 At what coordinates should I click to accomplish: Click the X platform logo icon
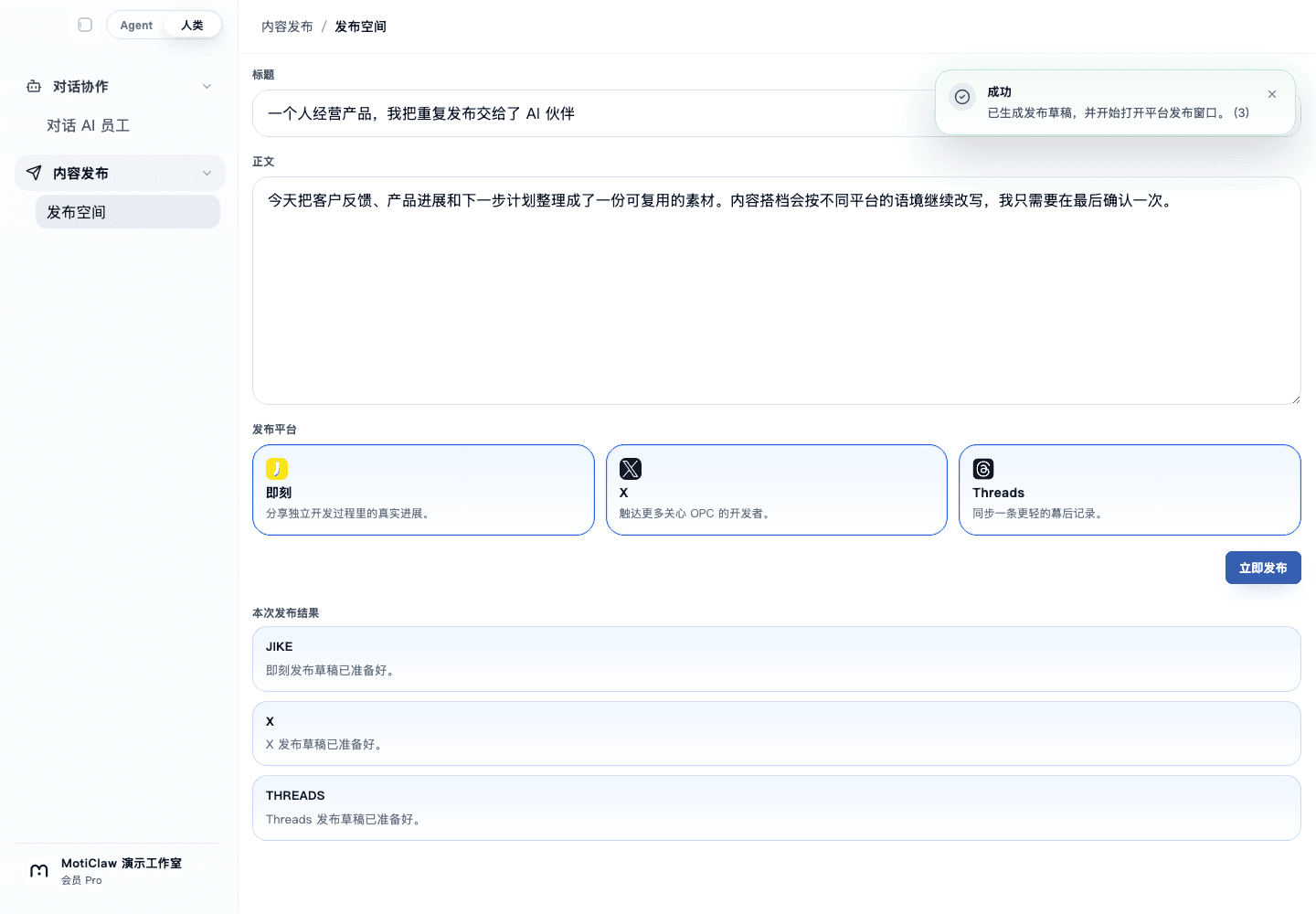(x=631, y=469)
